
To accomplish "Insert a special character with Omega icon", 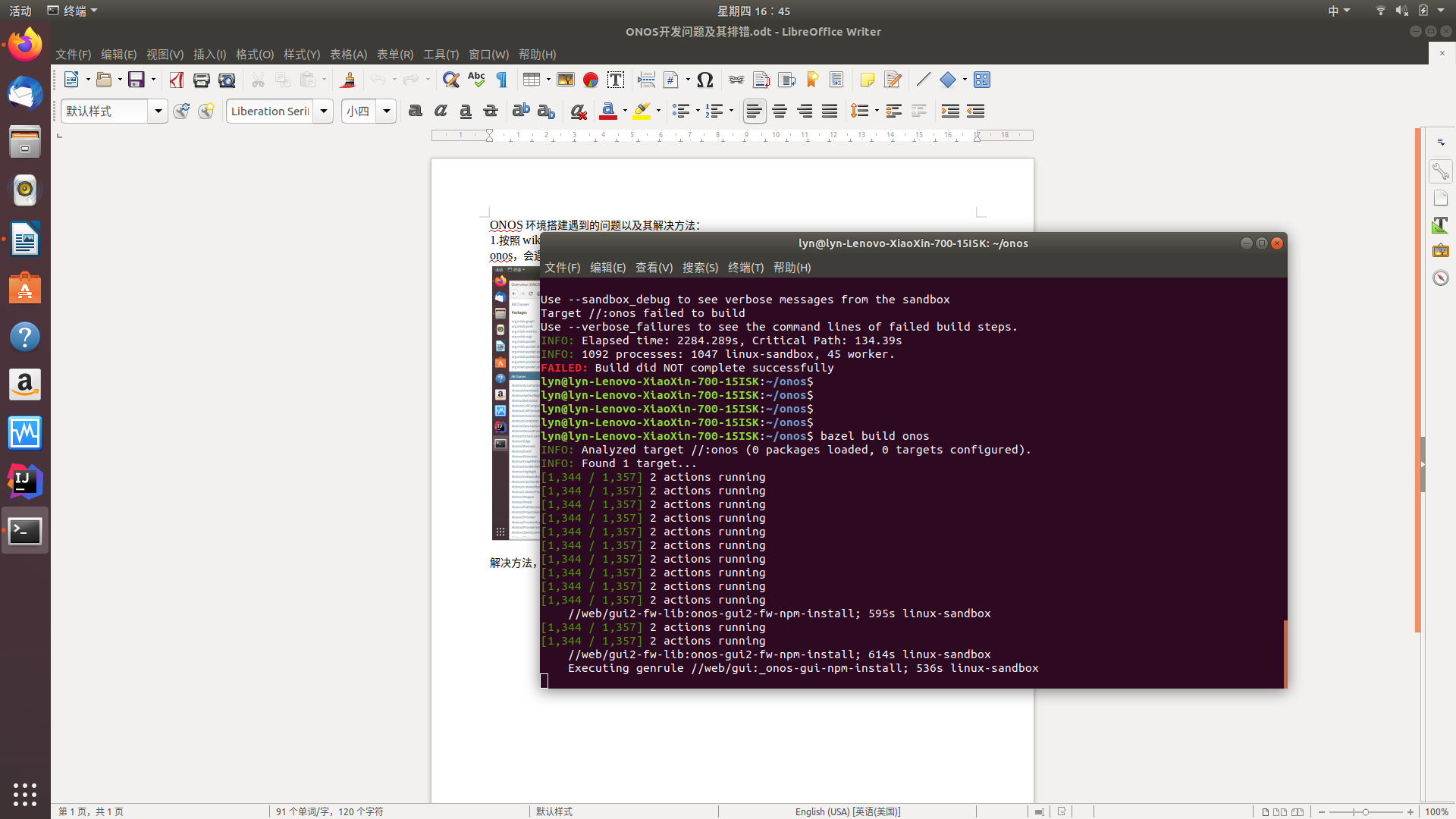I will tap(704, 80).
